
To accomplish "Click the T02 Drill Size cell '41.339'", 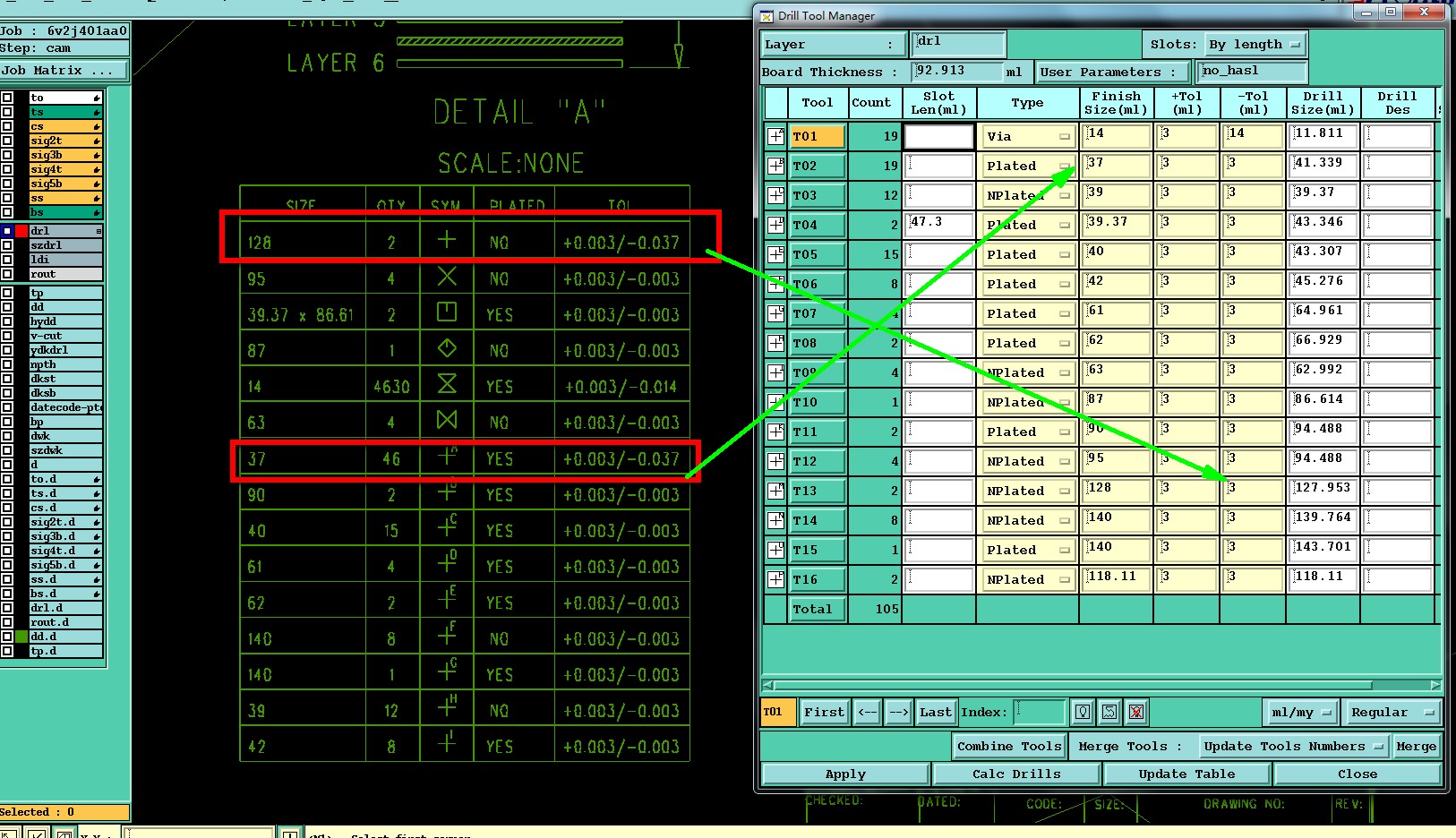I will point(1323,166).
